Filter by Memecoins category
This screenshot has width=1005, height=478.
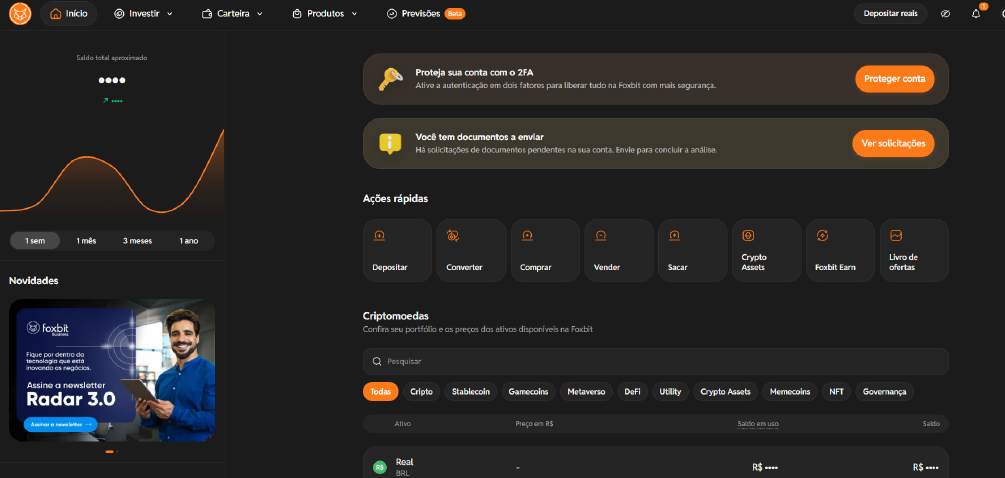click(x=790, y=391)
